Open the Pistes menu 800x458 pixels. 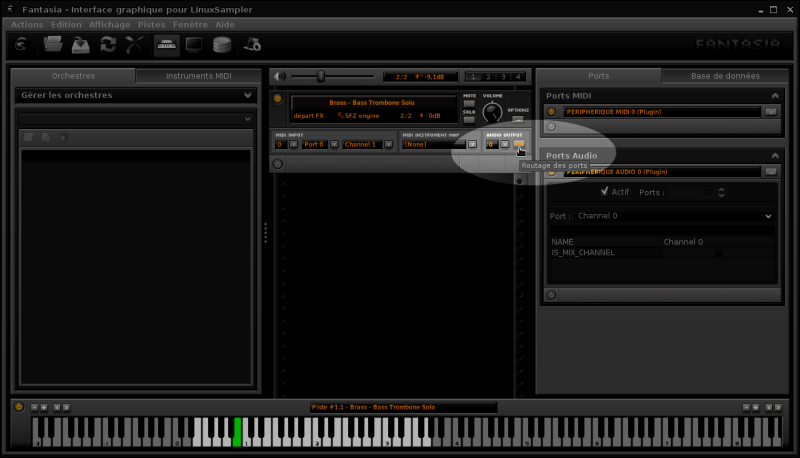(x=152, y=24)
